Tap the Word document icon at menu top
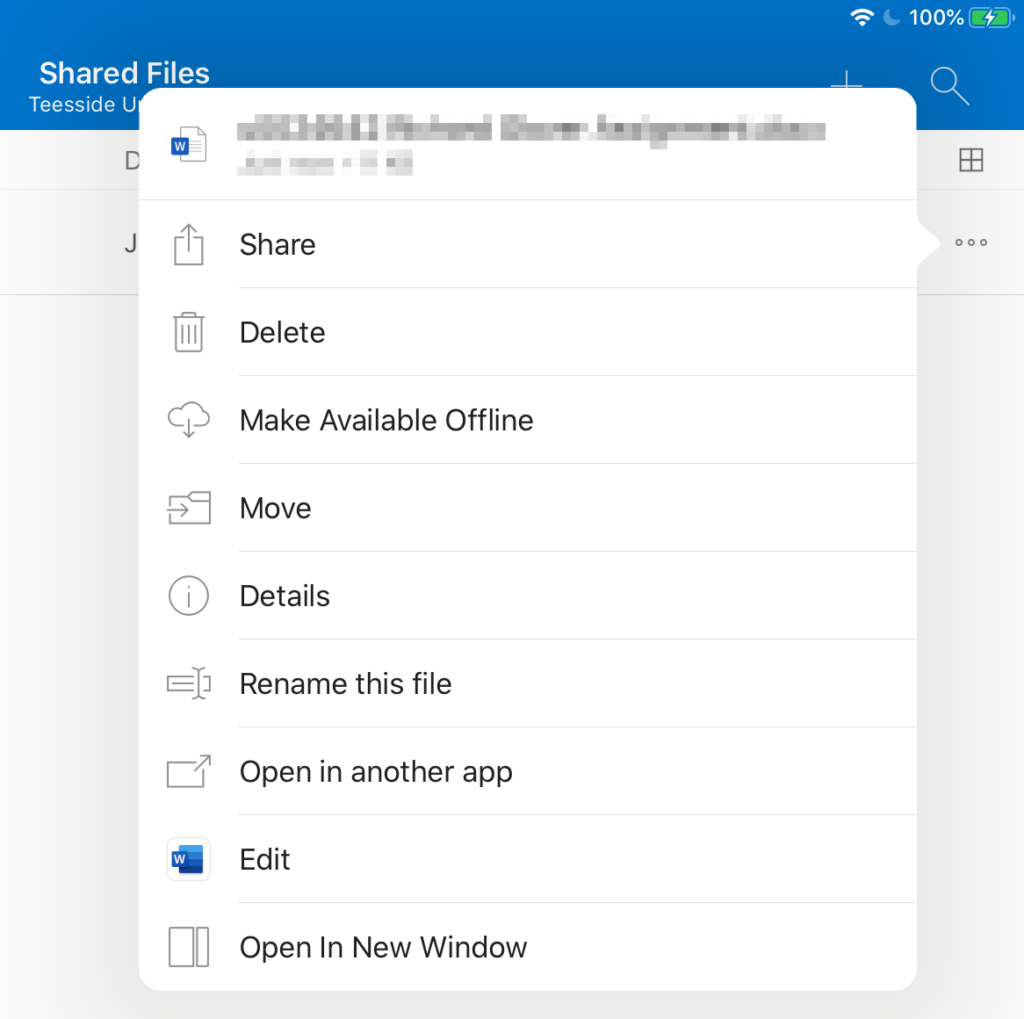Image resolution: width=1024 pixels, height=1019 pixels. (x=190, y=143)
